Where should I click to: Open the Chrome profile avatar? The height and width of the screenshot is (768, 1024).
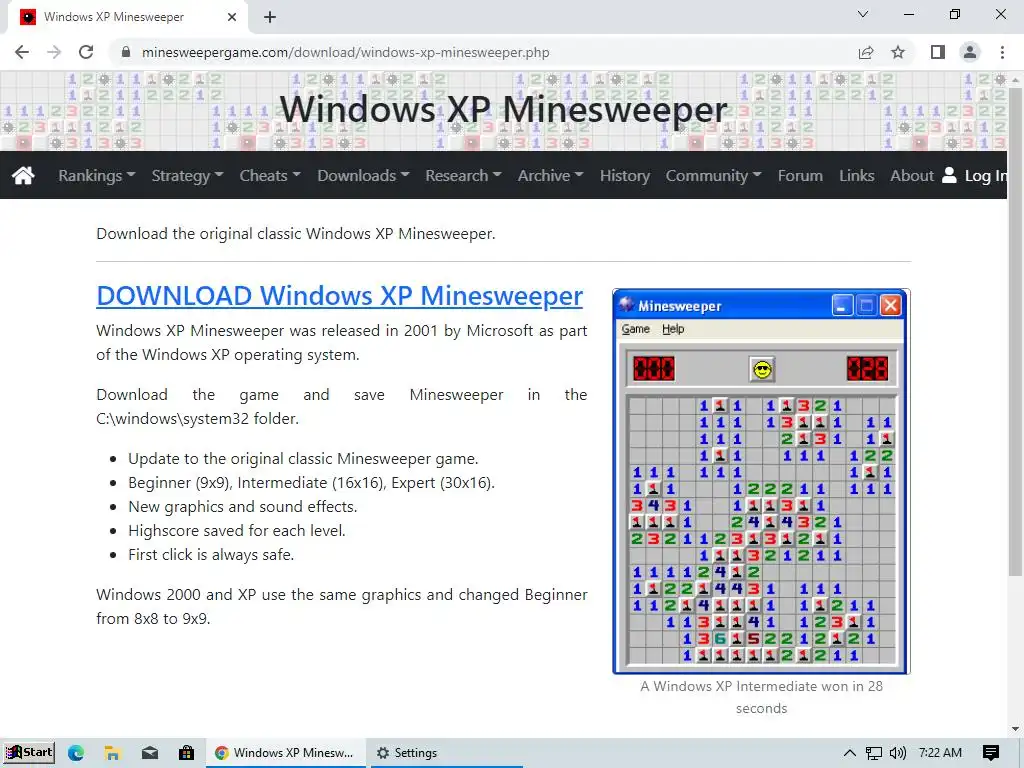point(970,52)
